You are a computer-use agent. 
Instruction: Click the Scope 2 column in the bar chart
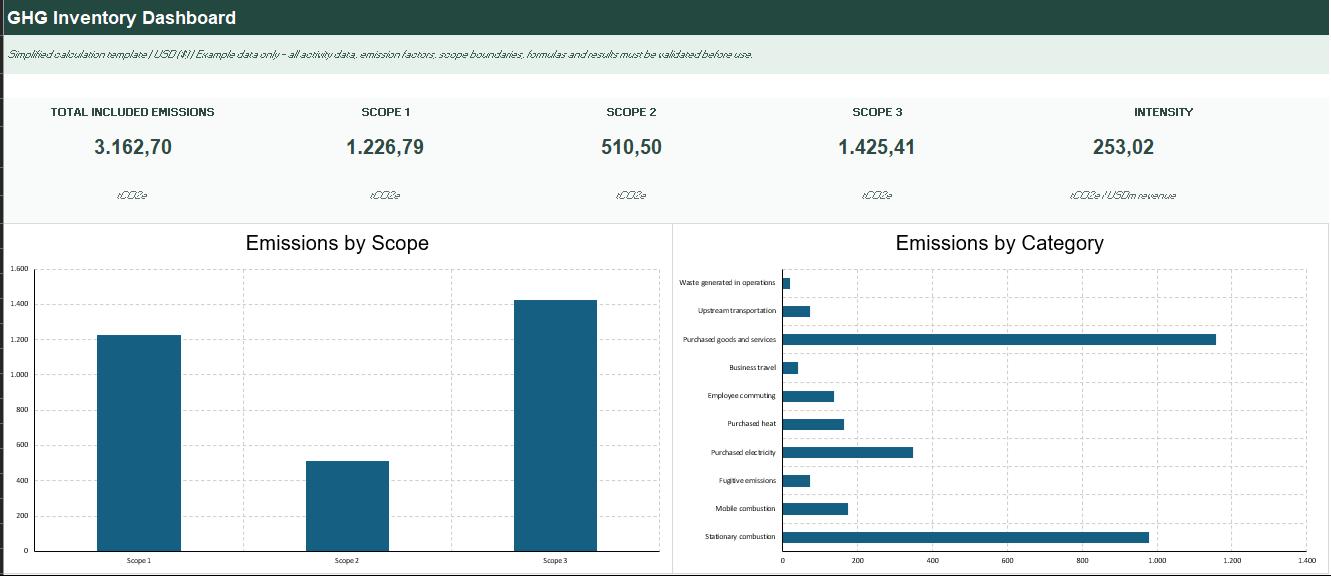(x=347, y=506)
